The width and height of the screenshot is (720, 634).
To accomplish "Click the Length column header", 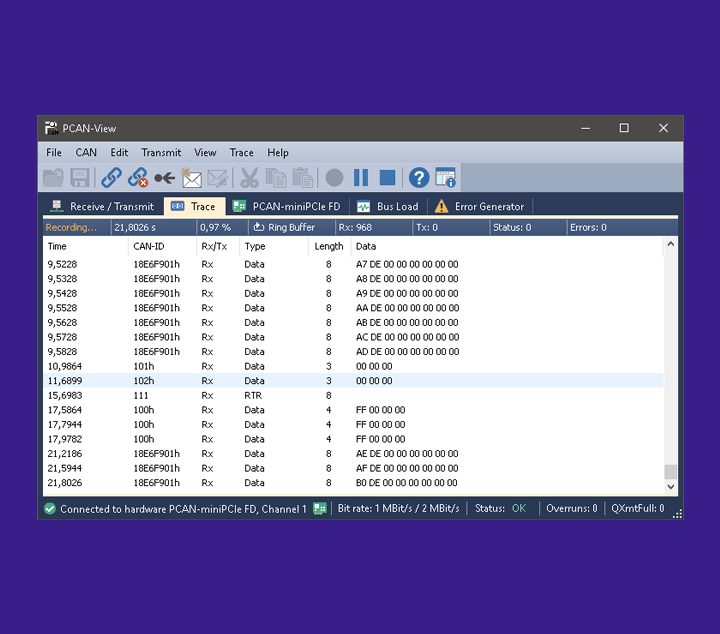I will coord(329,247).
